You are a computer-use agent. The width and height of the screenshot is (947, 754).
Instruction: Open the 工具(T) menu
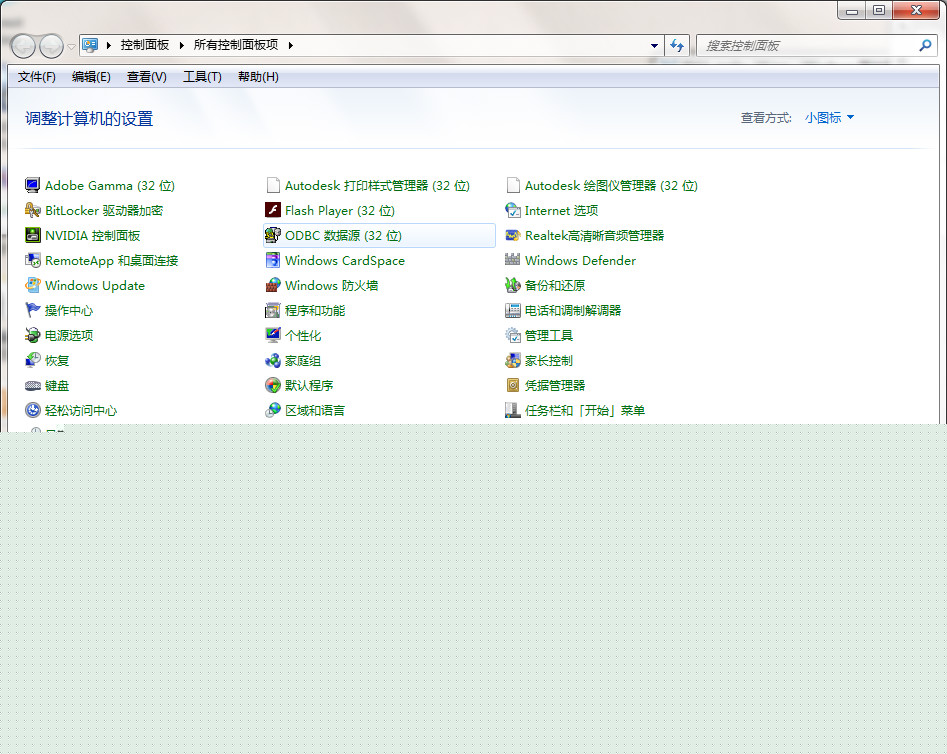[x=202, y=77]
